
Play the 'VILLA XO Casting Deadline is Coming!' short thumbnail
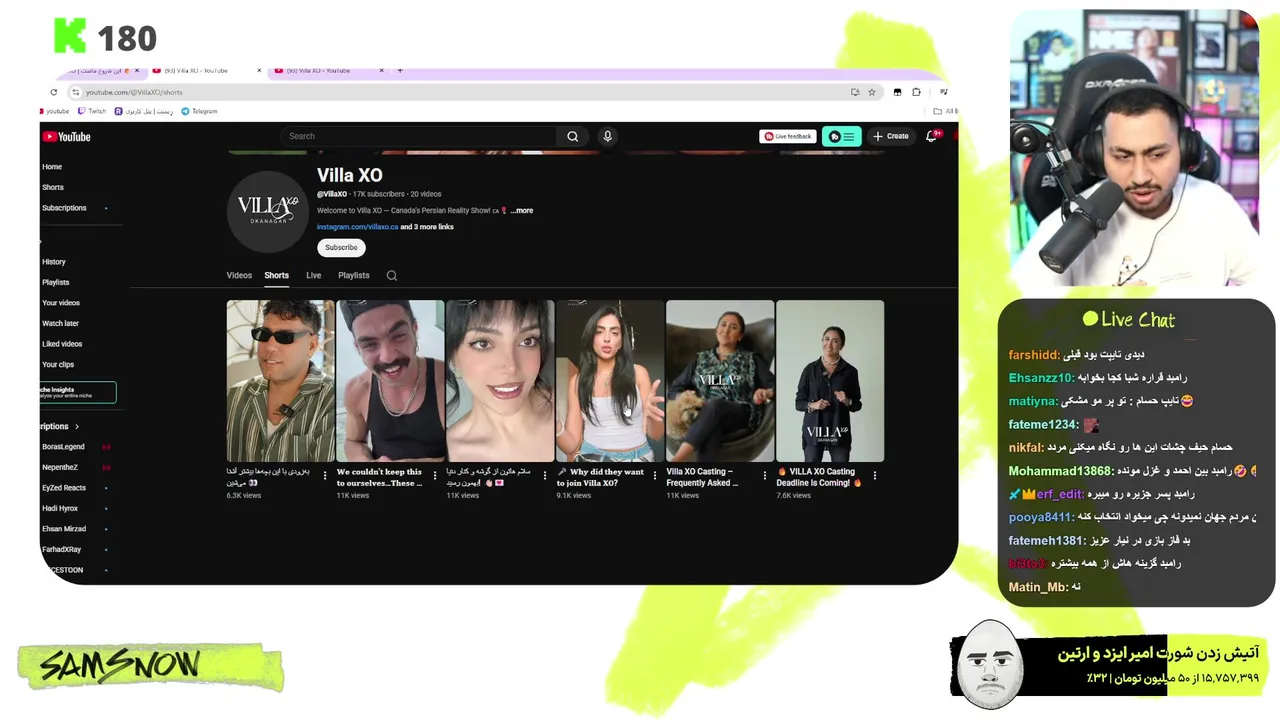830,381
